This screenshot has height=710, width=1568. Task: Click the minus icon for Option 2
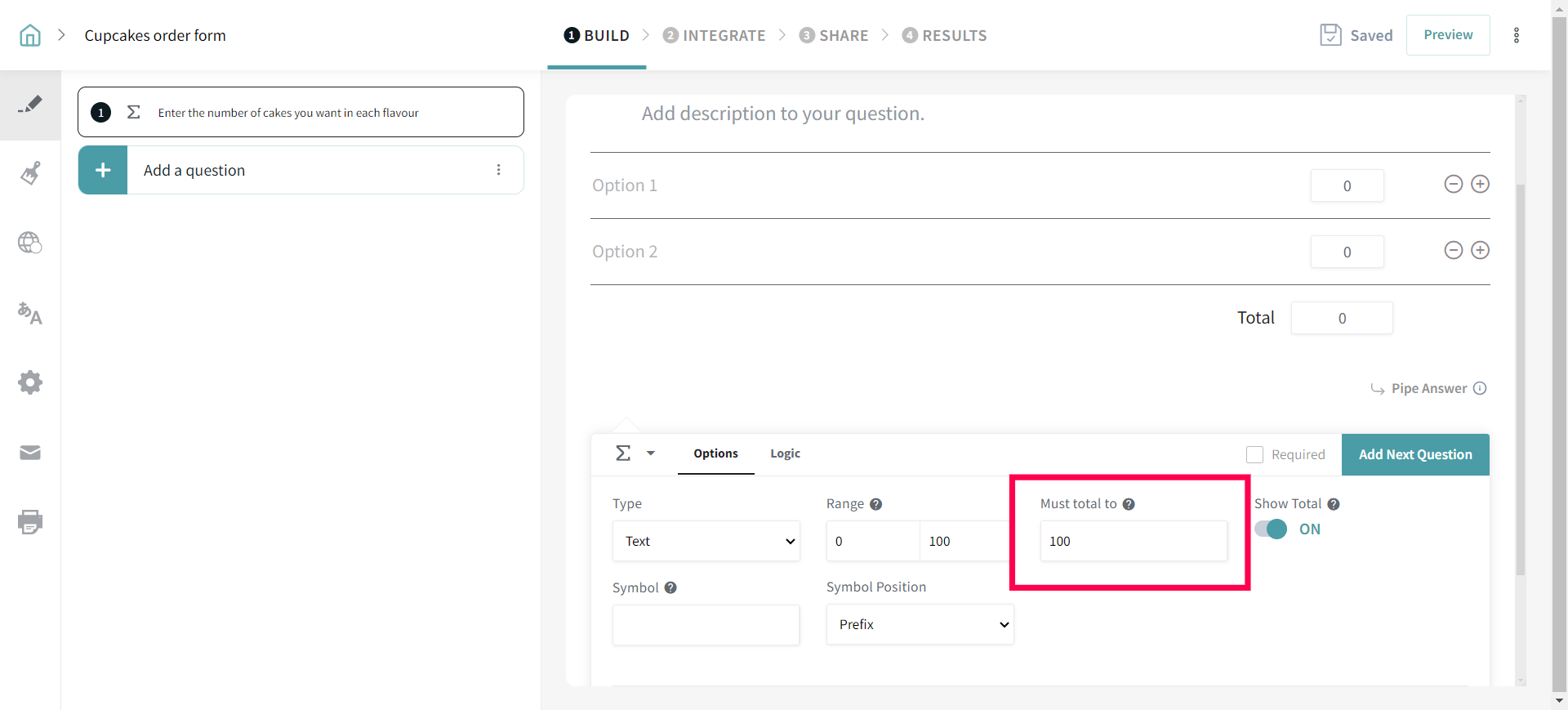pos(1453,251)
